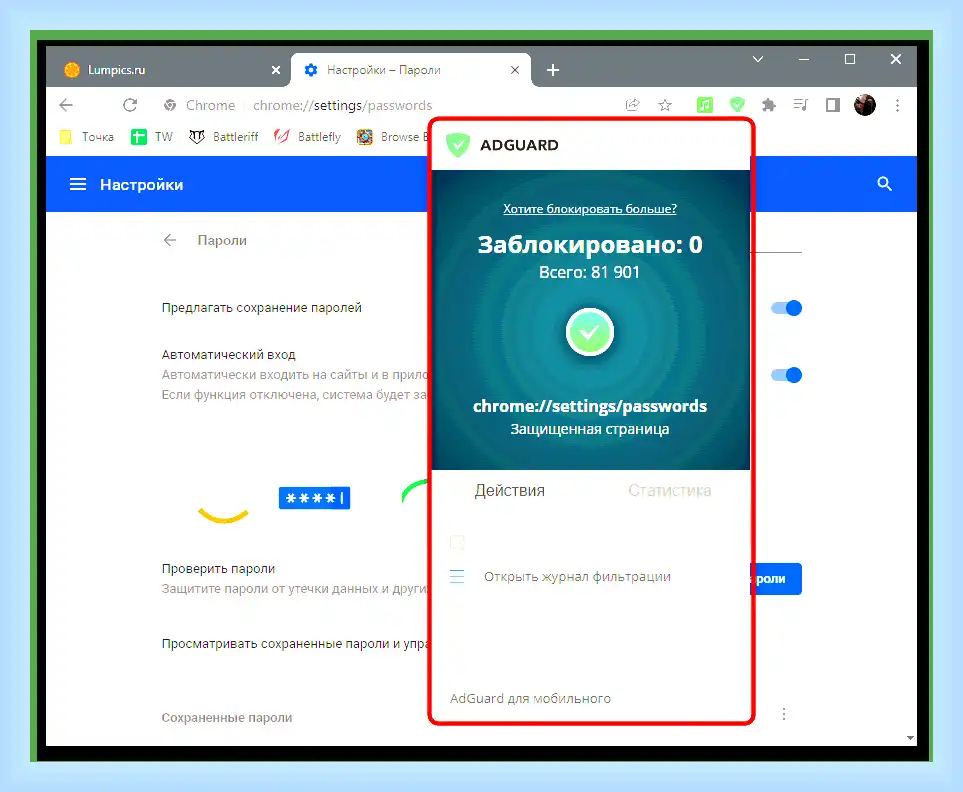Select the Настройки – Пароли tab
This screenshot has height=792, width=963.
coord(410,70)
